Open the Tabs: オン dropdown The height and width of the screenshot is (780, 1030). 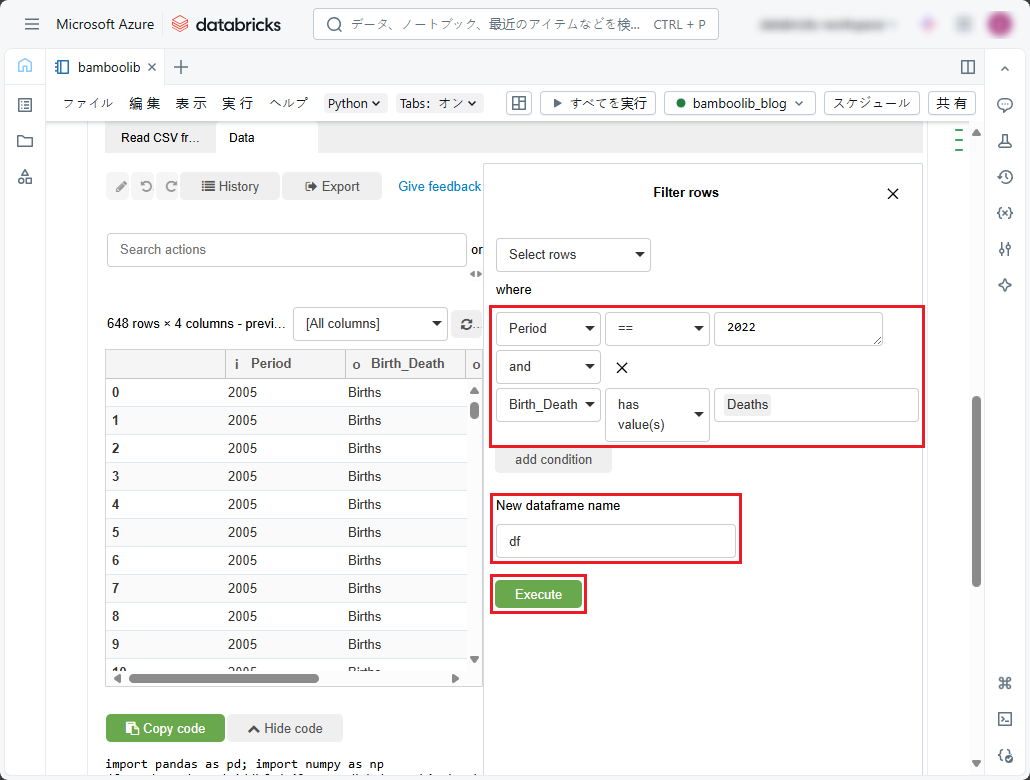[x=439, y=103]
